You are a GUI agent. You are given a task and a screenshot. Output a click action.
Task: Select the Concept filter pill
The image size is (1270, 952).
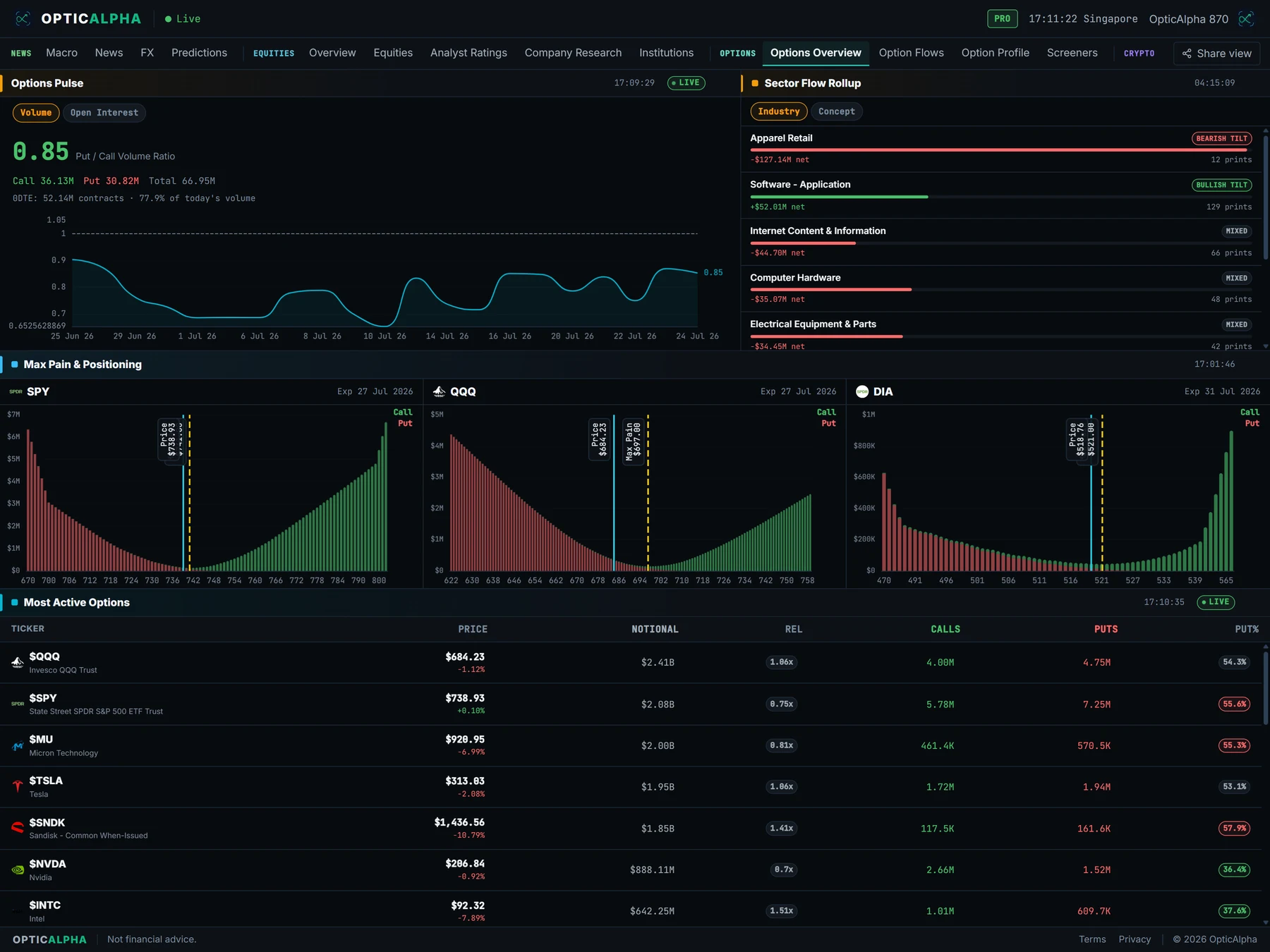pos(837,111)
